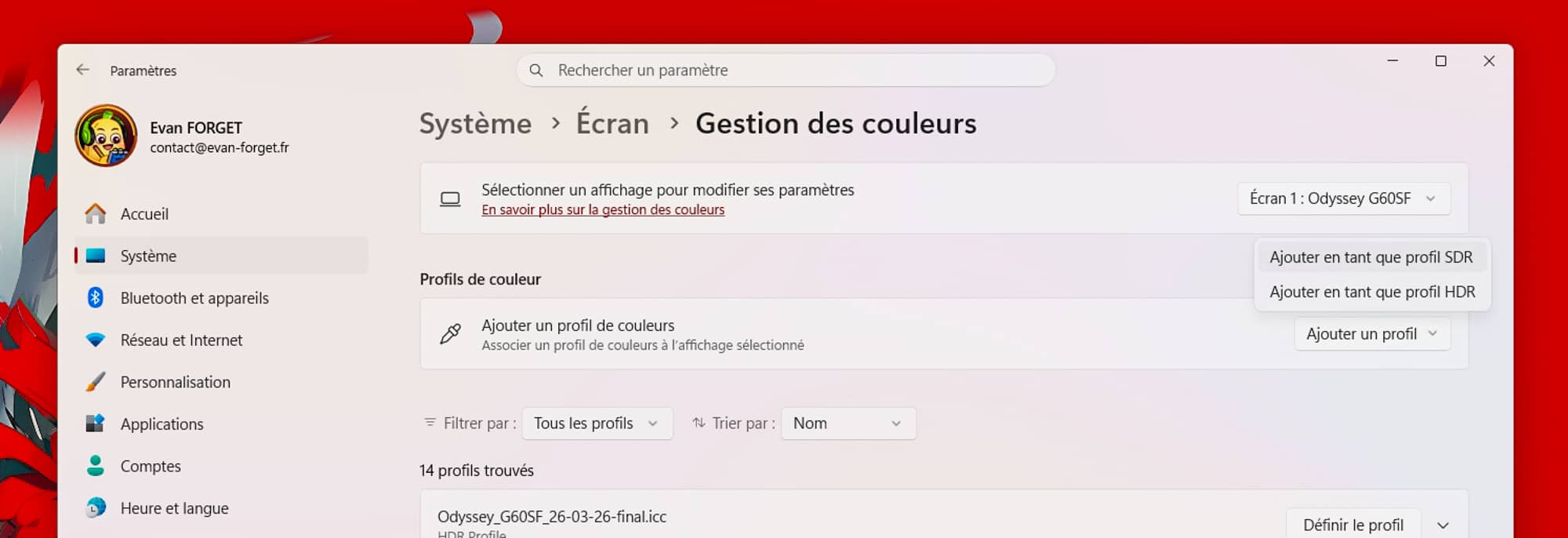
Task: Go to Écran in the breadcrumb
Action: pos(612,124)
